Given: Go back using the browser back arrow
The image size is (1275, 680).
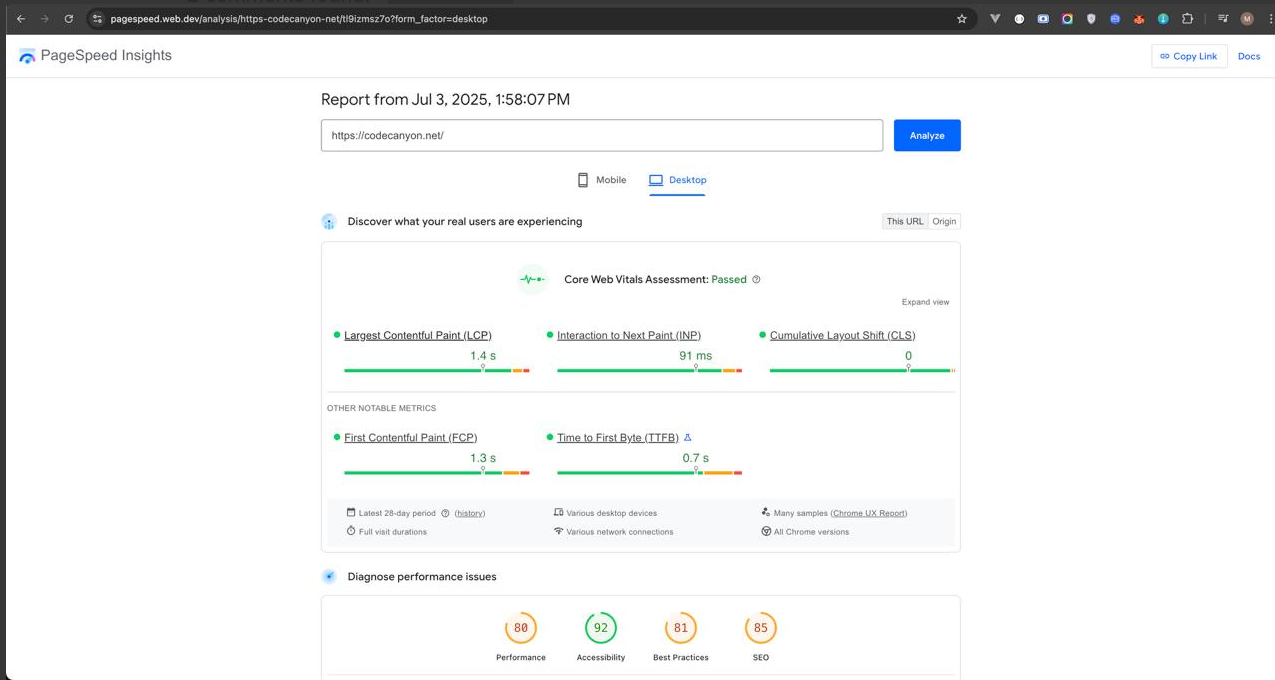Looking at the screenshot, I should [21, 18].
